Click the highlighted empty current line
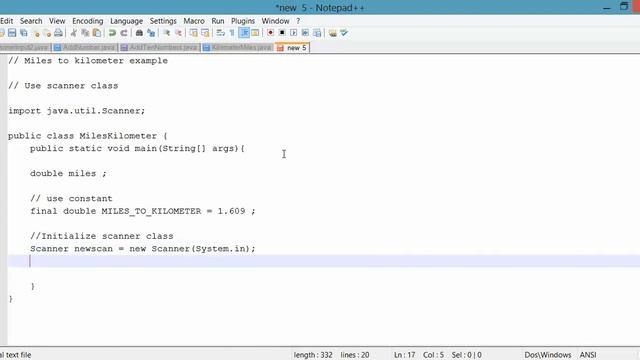 pyautogui.click(x=324, y=261)
